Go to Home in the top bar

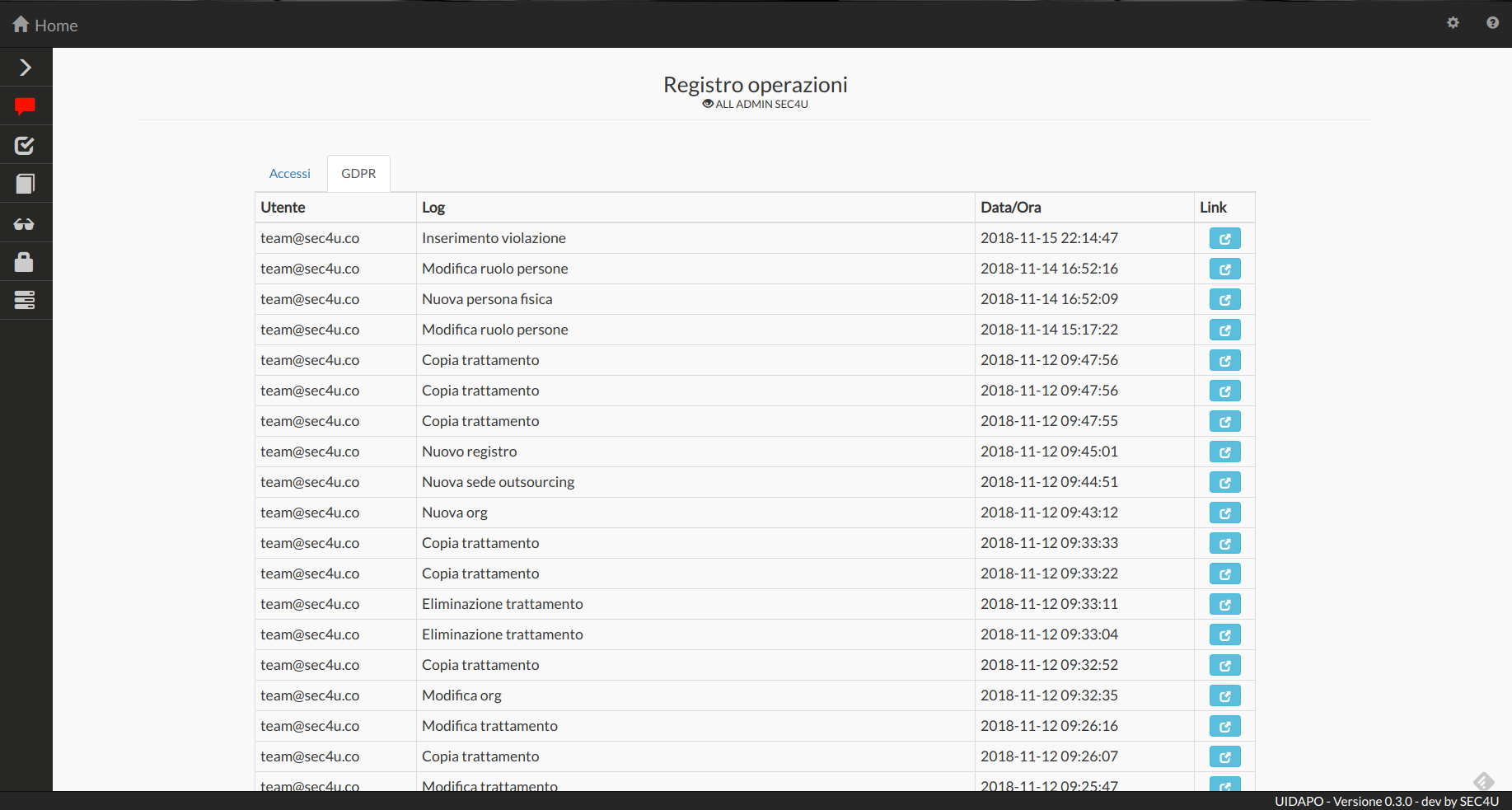click(45, 25)
